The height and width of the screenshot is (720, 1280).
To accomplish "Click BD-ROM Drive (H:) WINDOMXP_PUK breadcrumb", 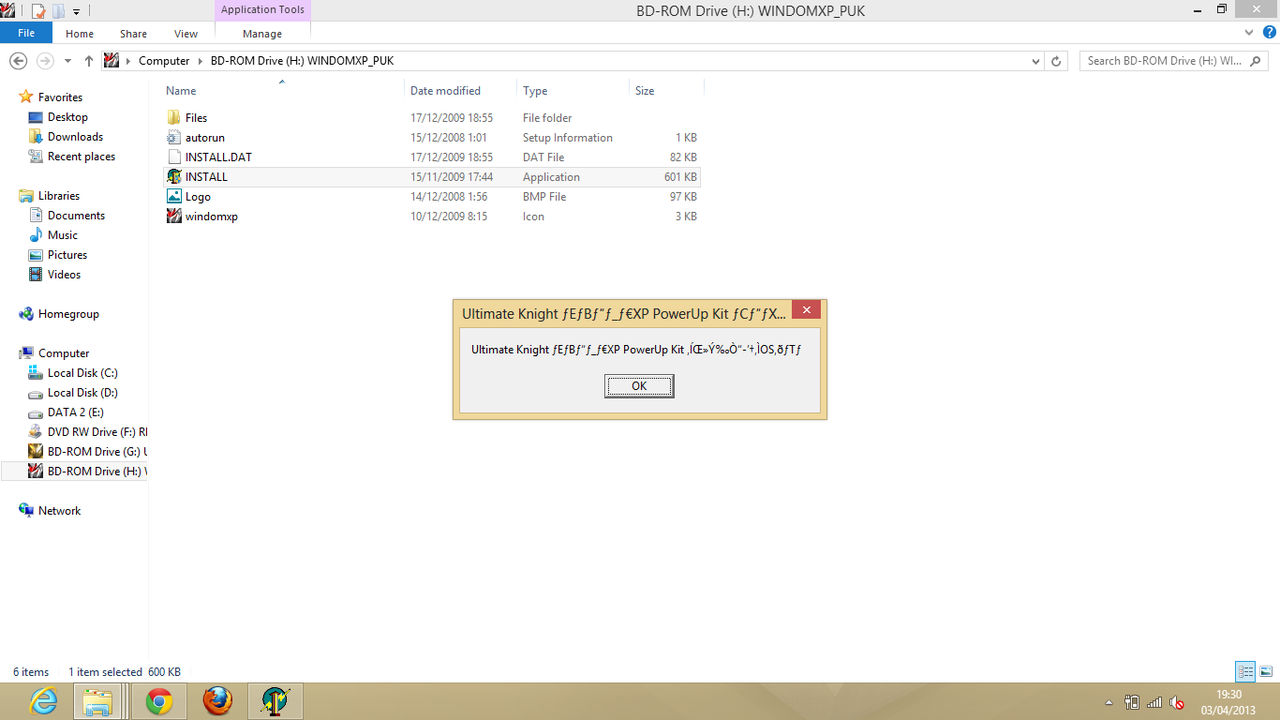I will [302, 61].
